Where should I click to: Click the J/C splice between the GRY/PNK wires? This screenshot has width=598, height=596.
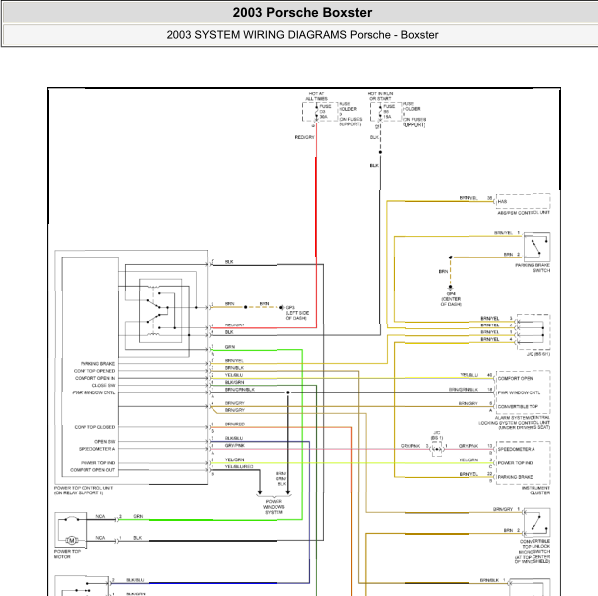437,449
